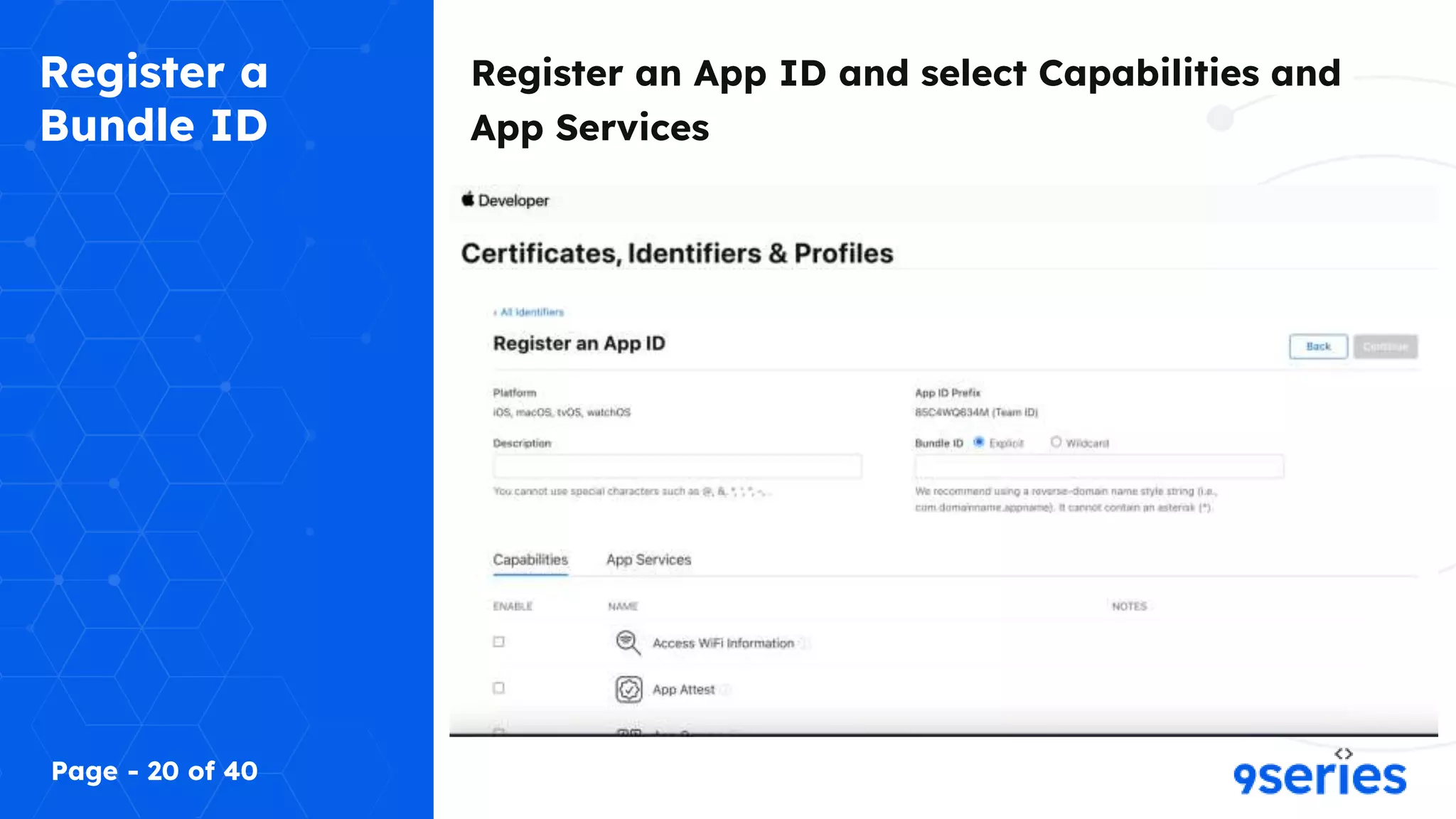Click the 'Page - 20 of 40' label
Screen dimensions: 1456x819
154,771
